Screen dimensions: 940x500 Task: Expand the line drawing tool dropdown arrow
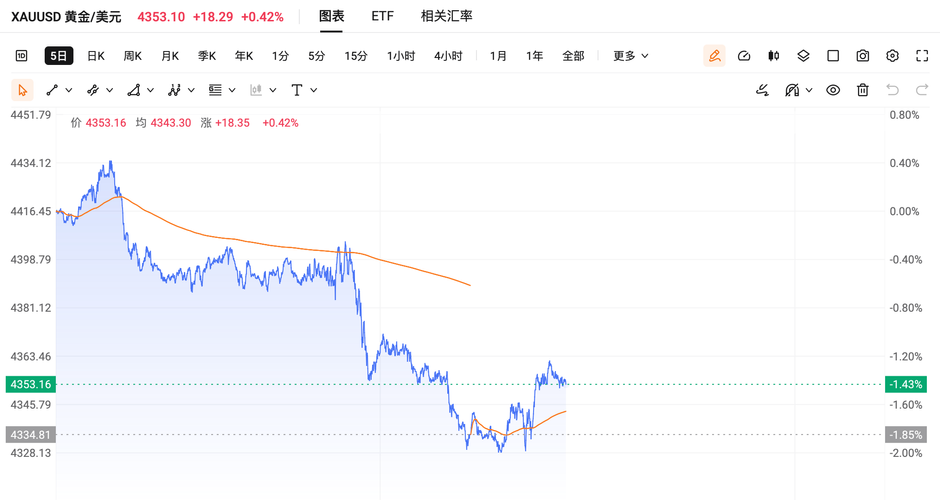coord(69,90)
